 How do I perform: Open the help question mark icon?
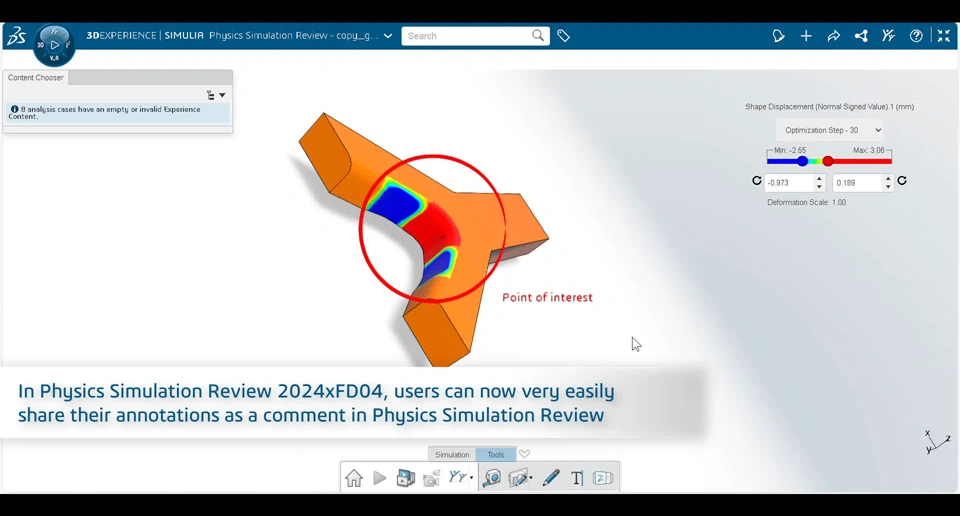coord(916,36)
